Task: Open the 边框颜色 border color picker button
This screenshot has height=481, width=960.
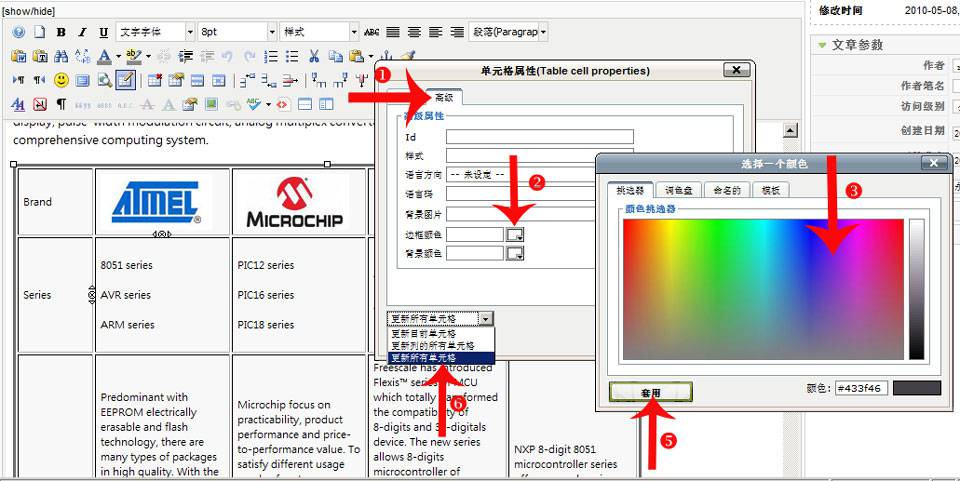Action: pos(515,234)
